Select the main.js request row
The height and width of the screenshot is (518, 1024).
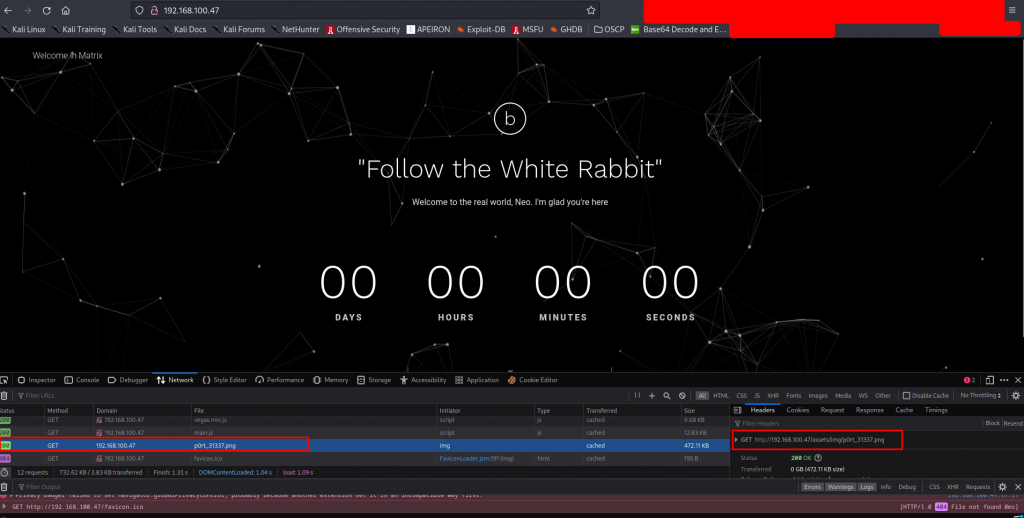point(364,432)
